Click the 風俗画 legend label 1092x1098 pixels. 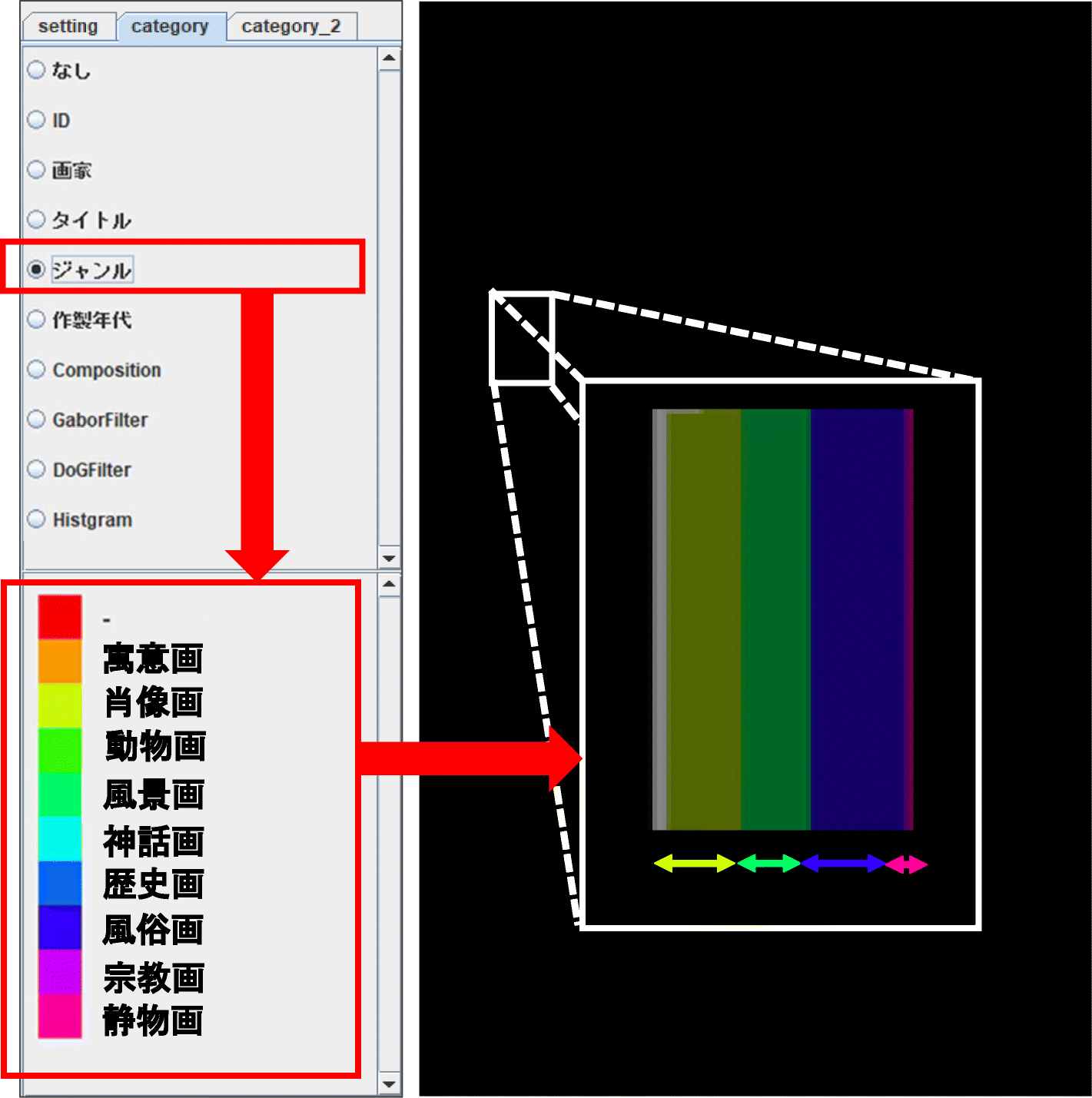click(x=154, y=930)
